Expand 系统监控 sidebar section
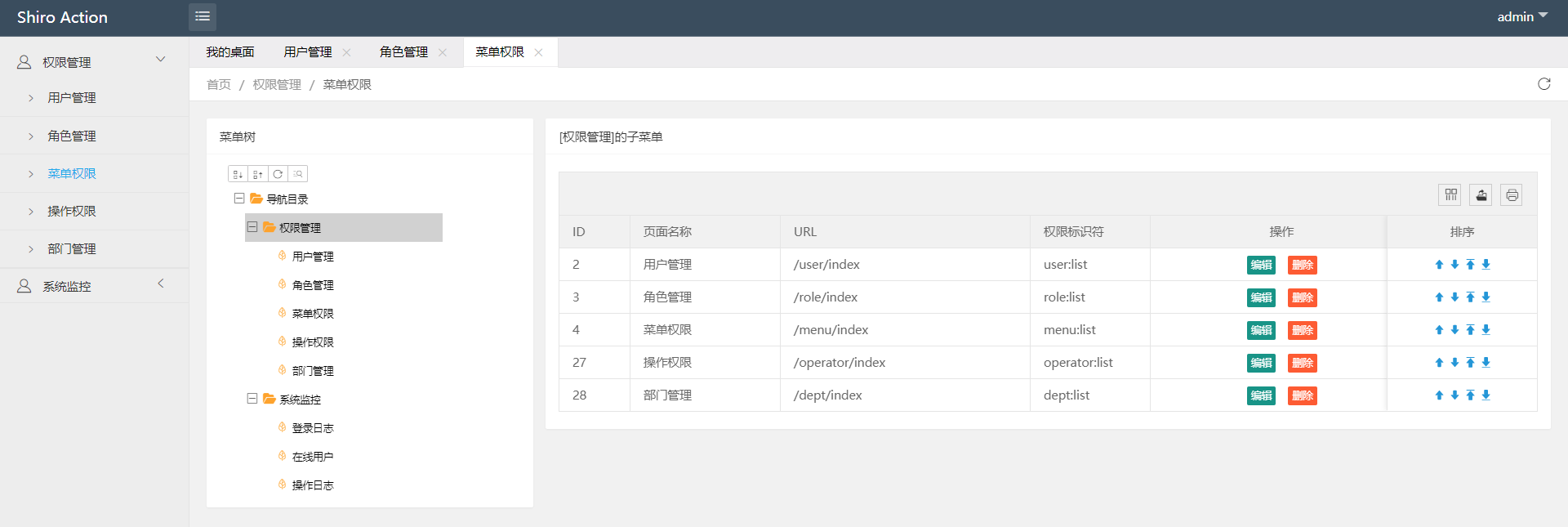This screenshot has height=527, width=1568. 161,284
